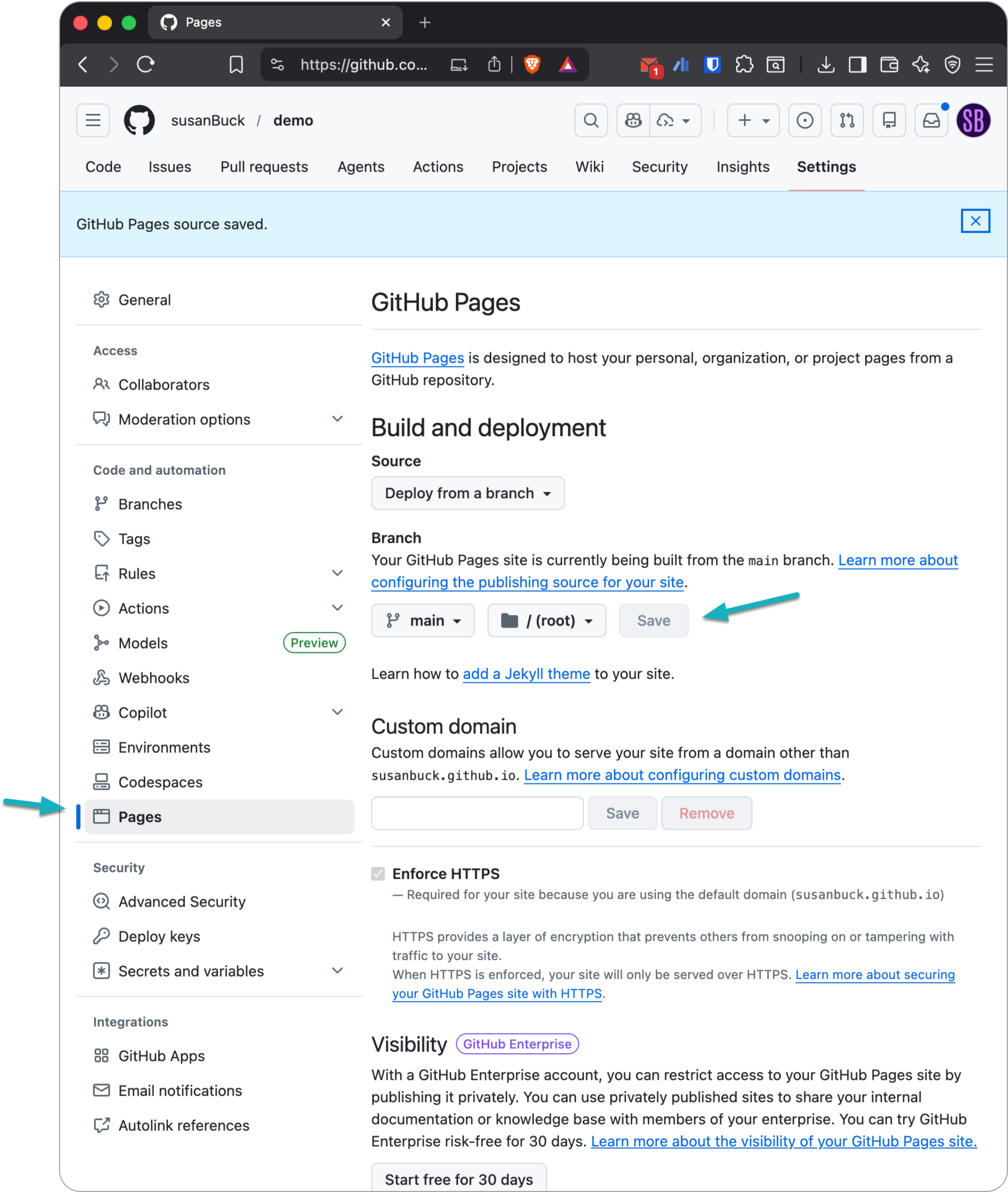Open the add a Jekyll theme link
Image resolution: width=1008 pixels, height=1192 pixels.
click(x=526, y=674)
